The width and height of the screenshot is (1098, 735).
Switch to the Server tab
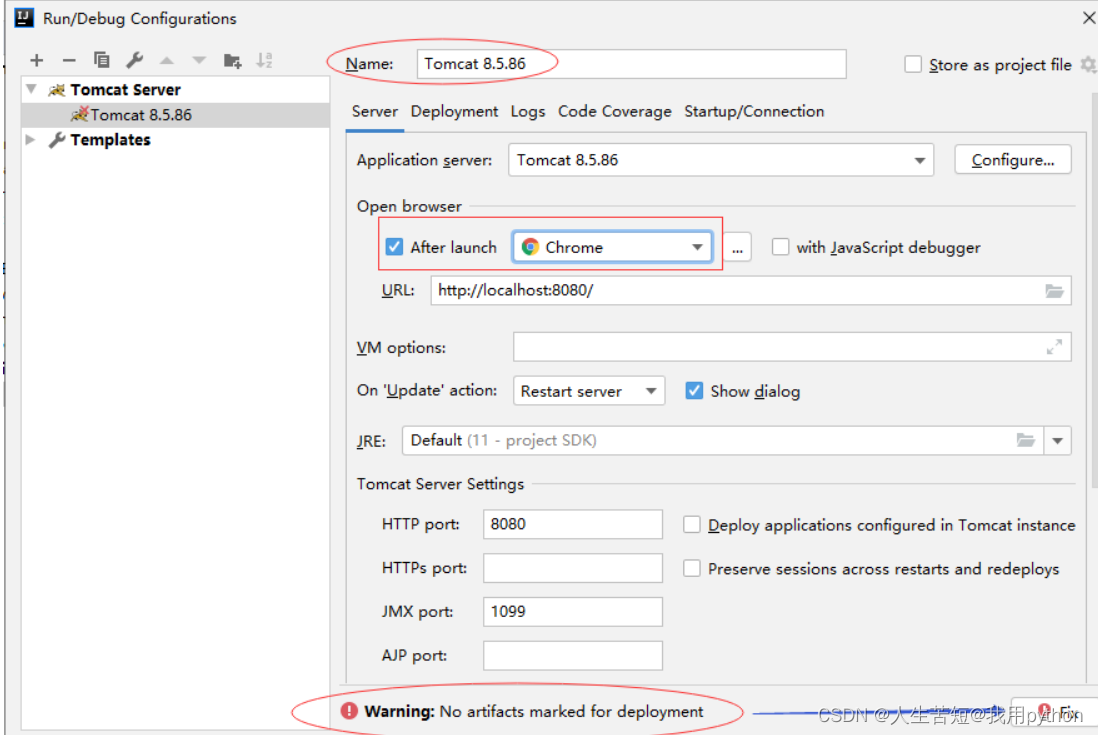pos(375,111)
